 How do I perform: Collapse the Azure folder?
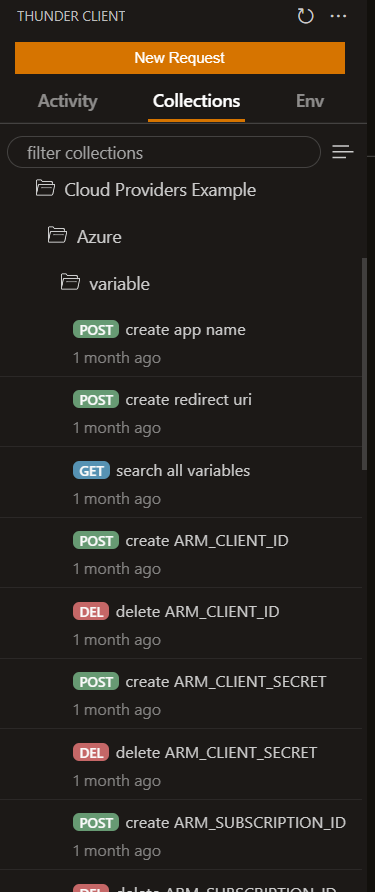pos(99,237)
